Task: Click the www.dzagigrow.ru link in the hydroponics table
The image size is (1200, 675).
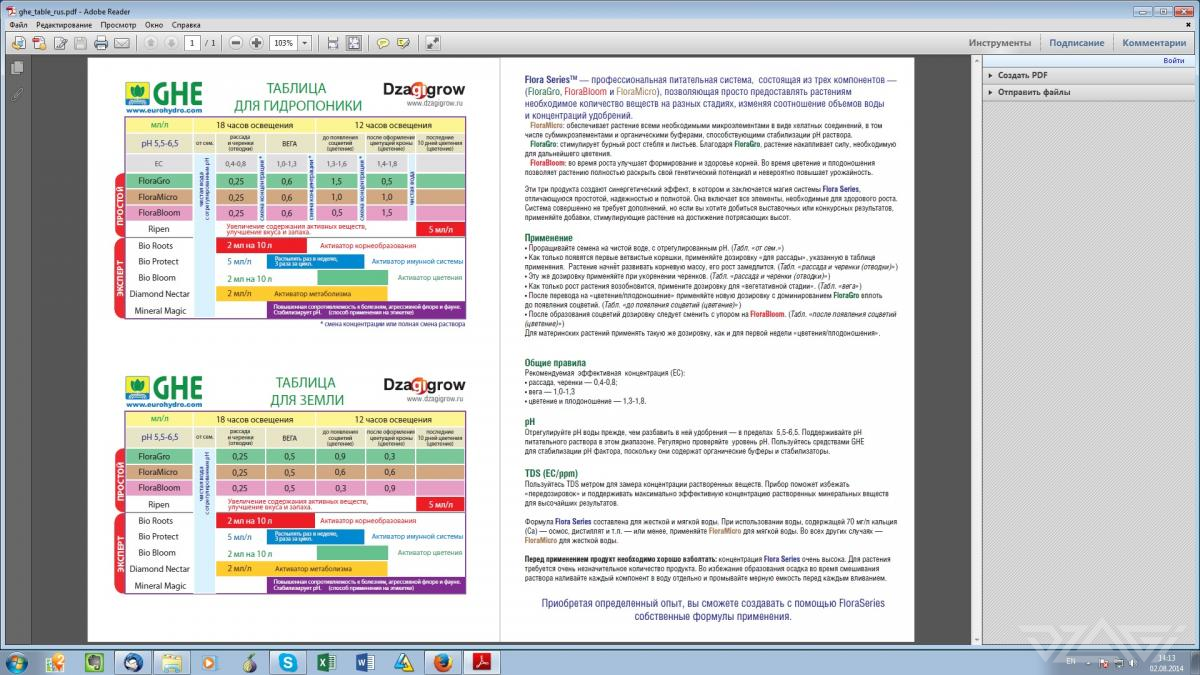Action: 436,102
